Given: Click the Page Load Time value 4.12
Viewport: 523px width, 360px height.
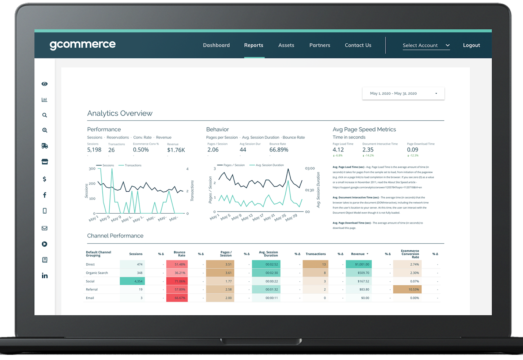Looking at the screenshot, I should [x=338, y=150].
